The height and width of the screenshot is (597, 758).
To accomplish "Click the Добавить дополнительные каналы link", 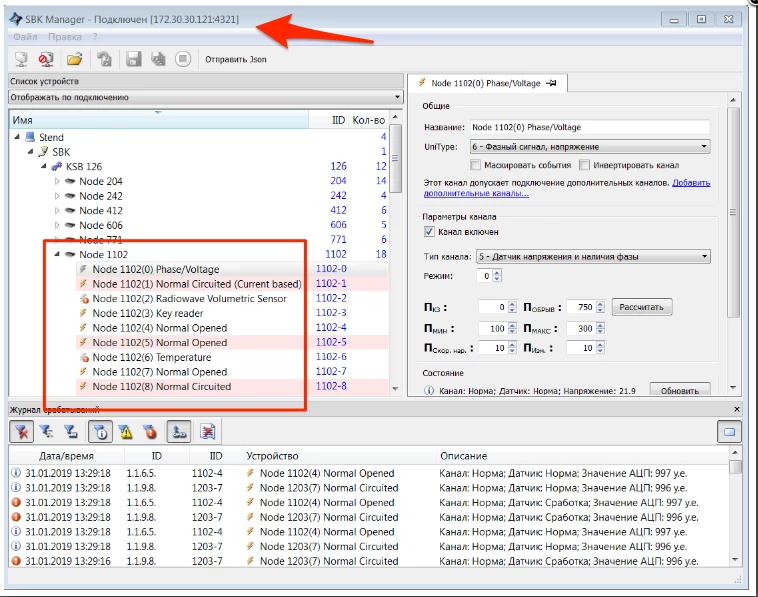I will point(690,183).
